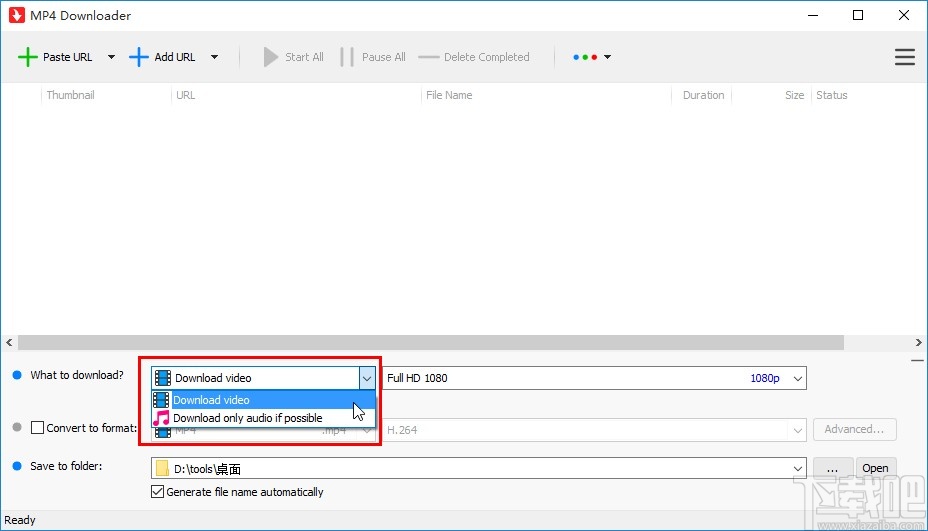Image resolution: width=928 pixels, height=531 pixels.
Task: Open the Full HD 1080 quality dropdown
Action: tap(798, 378)
